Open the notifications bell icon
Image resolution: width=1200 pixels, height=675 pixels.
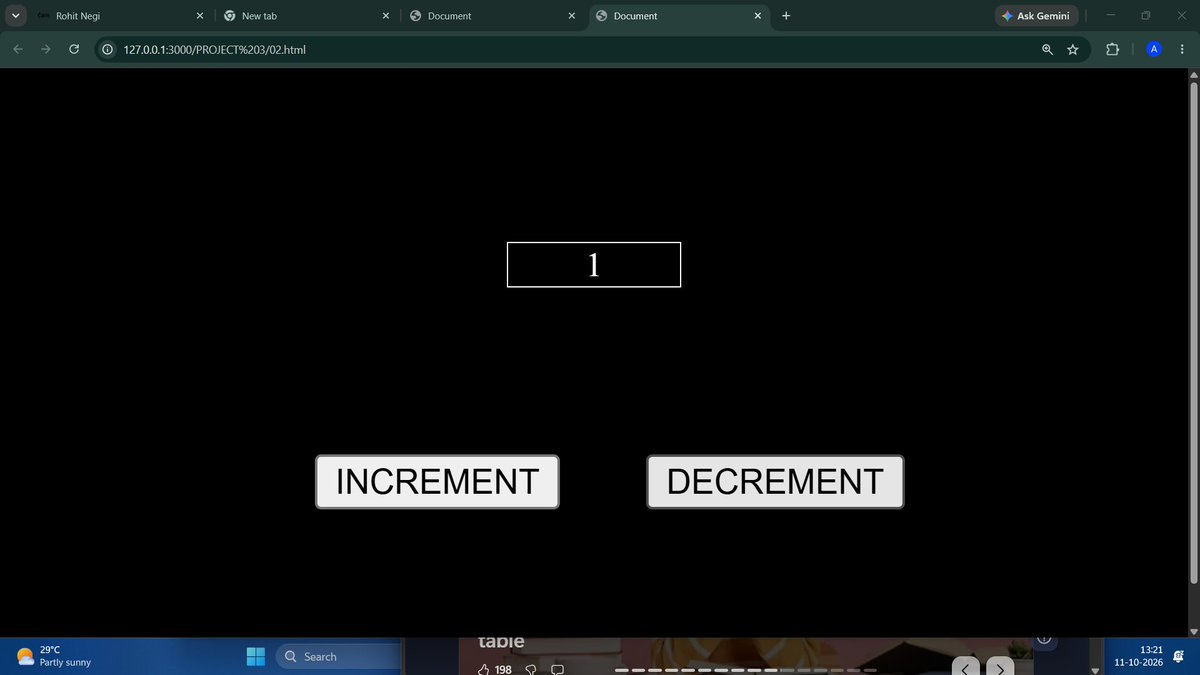coord(1178,656)
